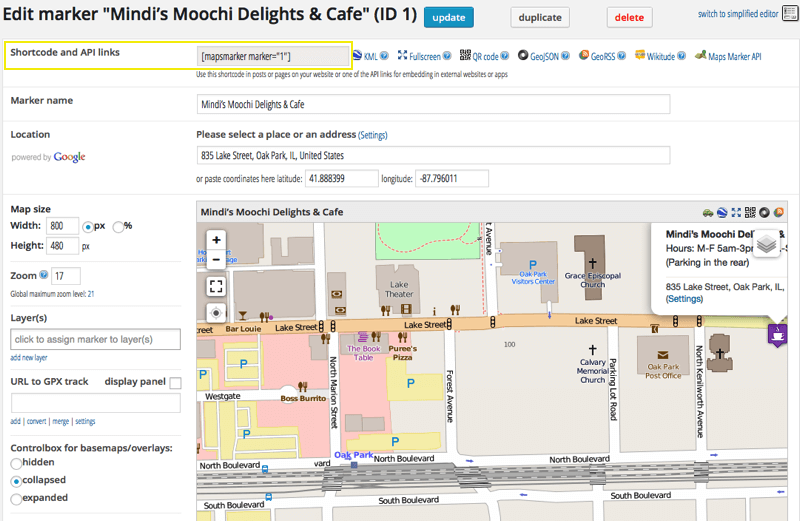
Task: Click the KML globe icon in map panel
Action: click(x=722, y=213)
